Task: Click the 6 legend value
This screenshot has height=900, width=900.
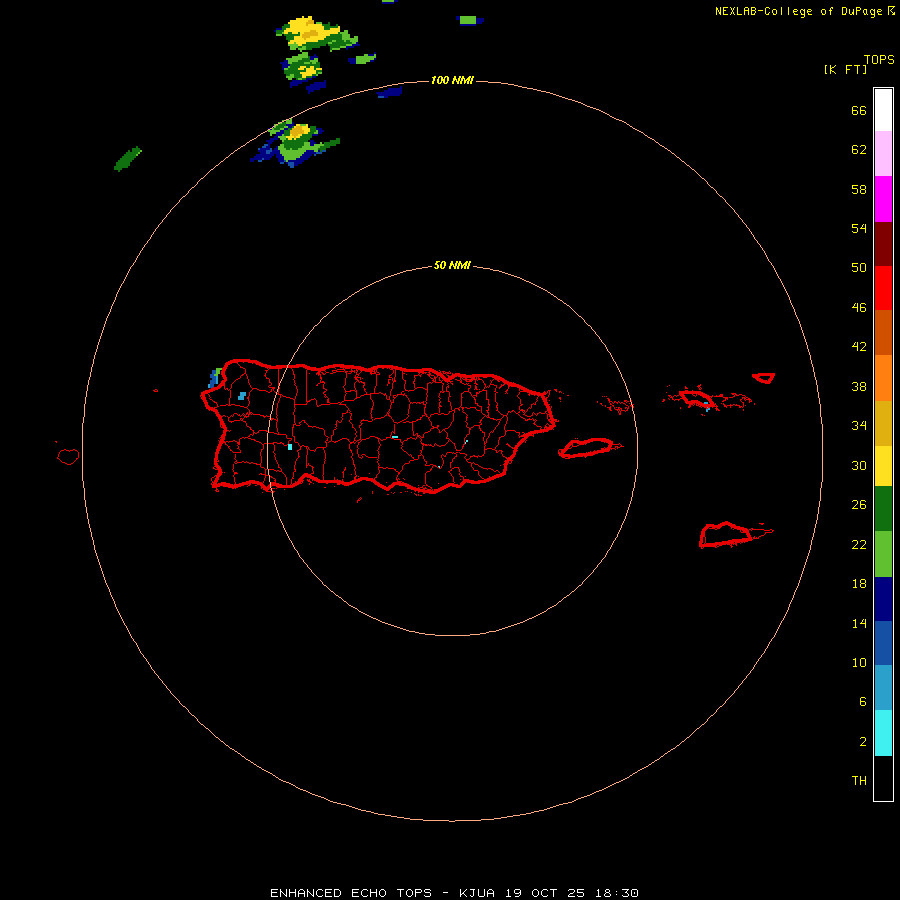Action: coord(863,702)
